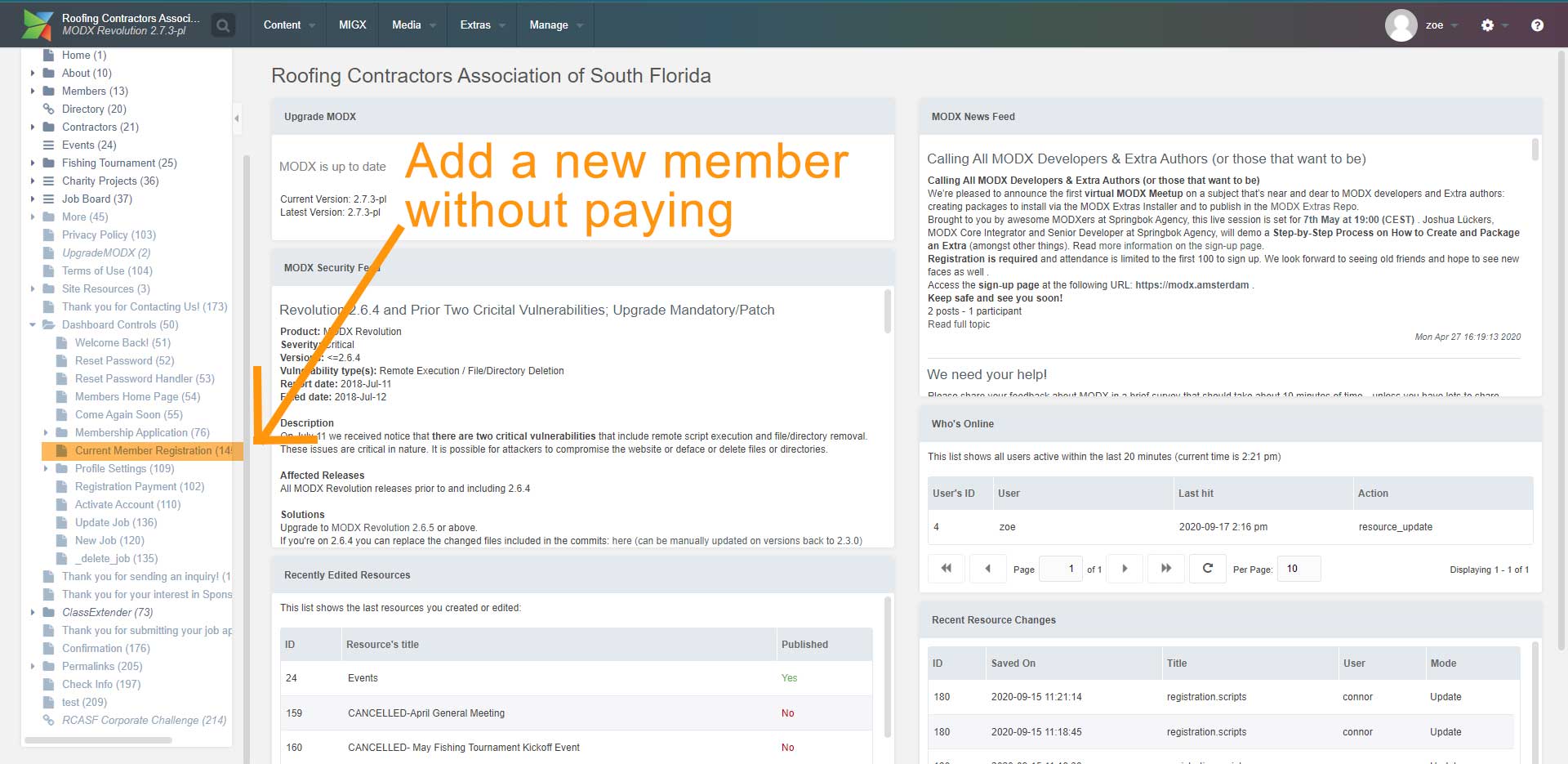Open the Reset Password Handler resource
The height and width of the screenshot is (764, 1568).
coord(145,379)
